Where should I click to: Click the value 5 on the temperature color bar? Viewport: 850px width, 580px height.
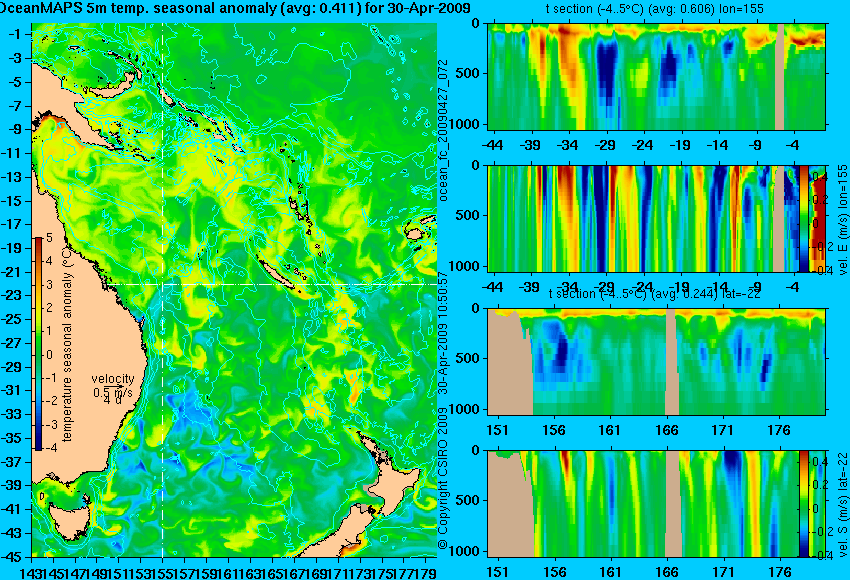tap(49, 237)
